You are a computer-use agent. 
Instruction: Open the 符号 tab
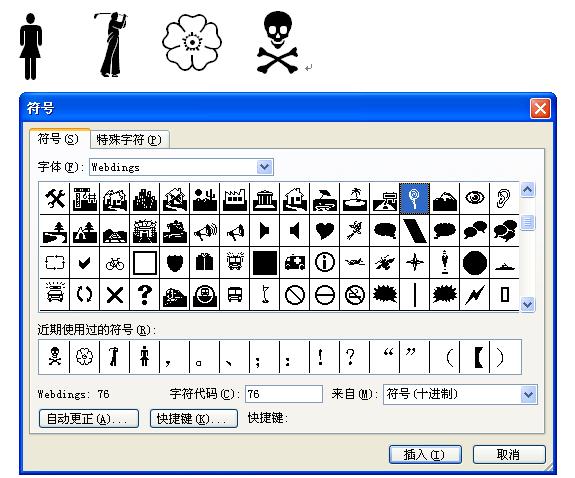click(59, 139)
